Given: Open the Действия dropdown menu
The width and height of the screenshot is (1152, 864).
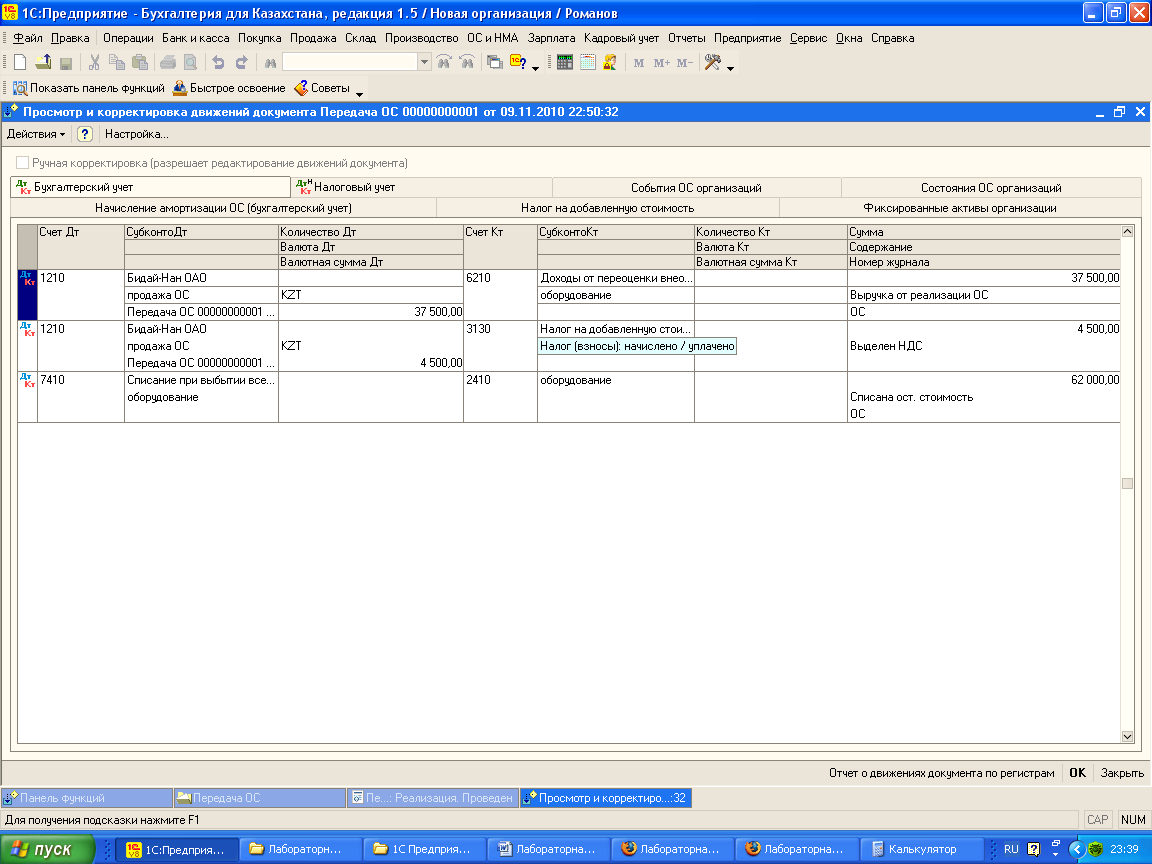Looking at the screenshot, I should (35, 134).
